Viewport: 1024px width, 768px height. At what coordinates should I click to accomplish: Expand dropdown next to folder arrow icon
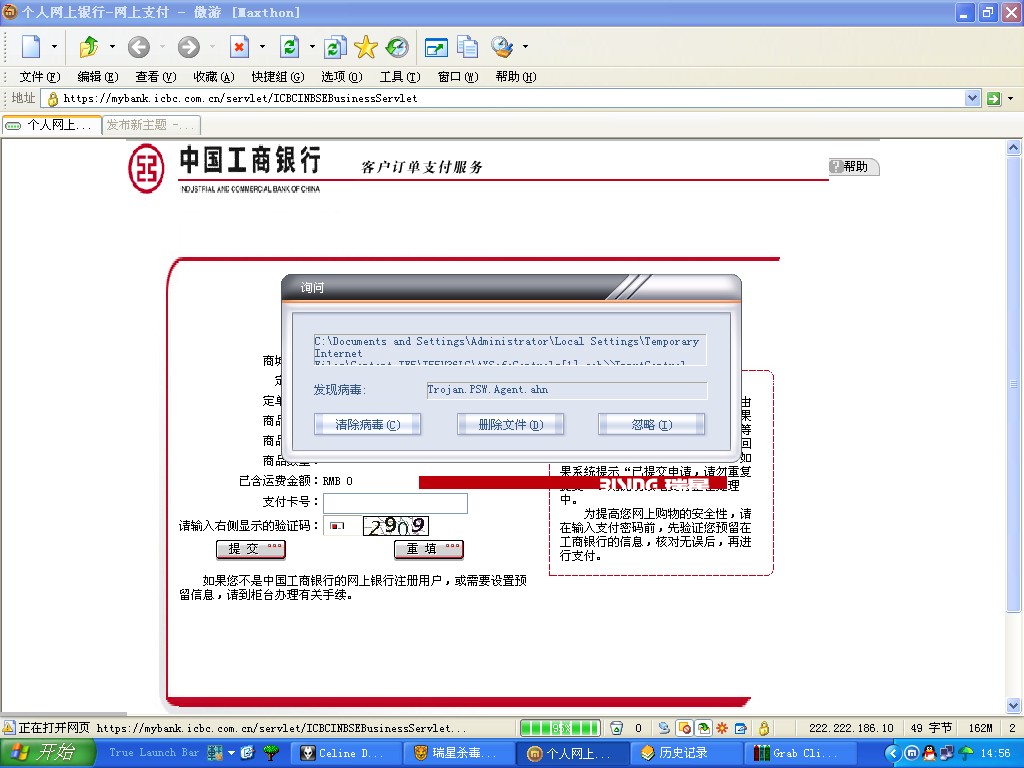[x=112, y=47]
